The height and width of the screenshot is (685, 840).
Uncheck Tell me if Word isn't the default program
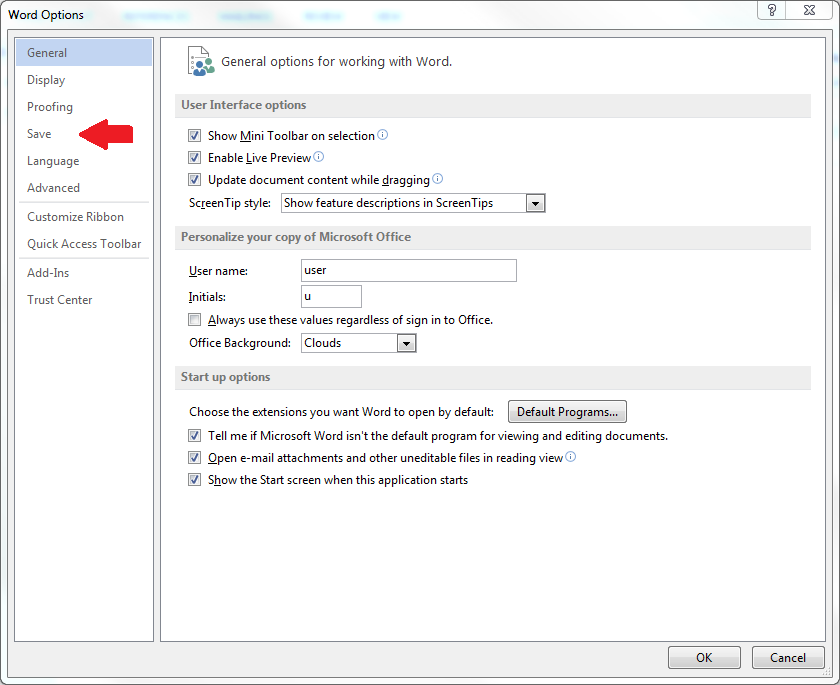coord(194,436)
